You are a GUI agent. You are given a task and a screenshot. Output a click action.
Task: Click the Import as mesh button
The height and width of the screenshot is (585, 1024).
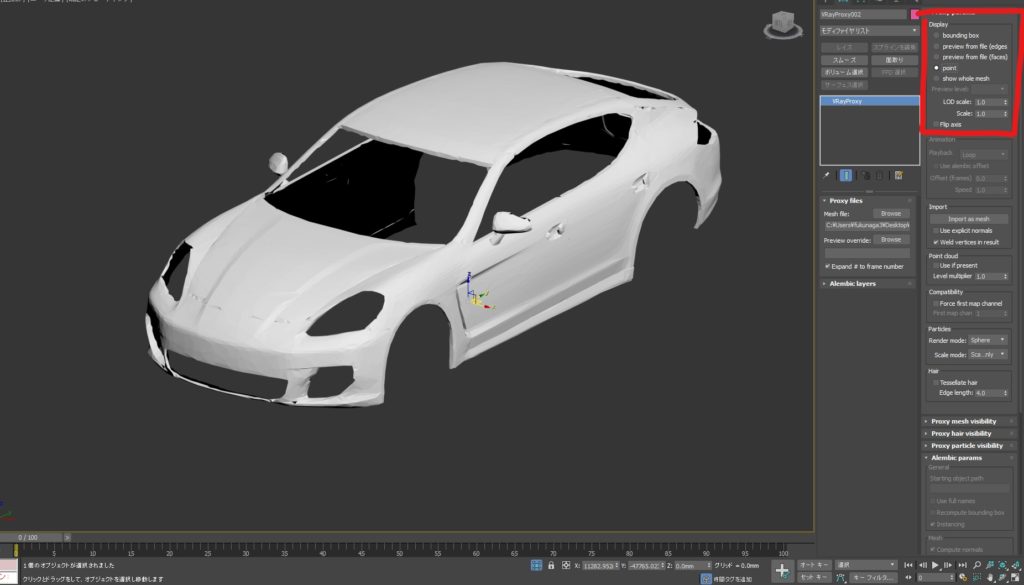pos(968,219)
